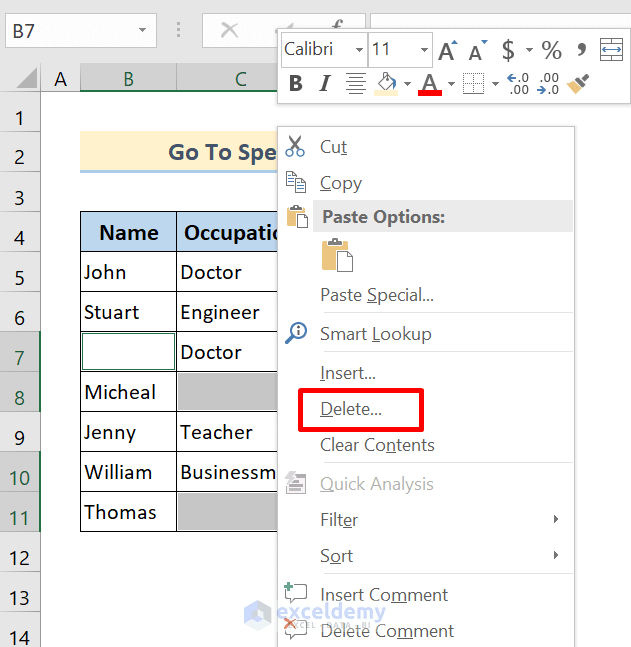Select column B header
Screen dimensions: 631x647
[x=128, y=78]
